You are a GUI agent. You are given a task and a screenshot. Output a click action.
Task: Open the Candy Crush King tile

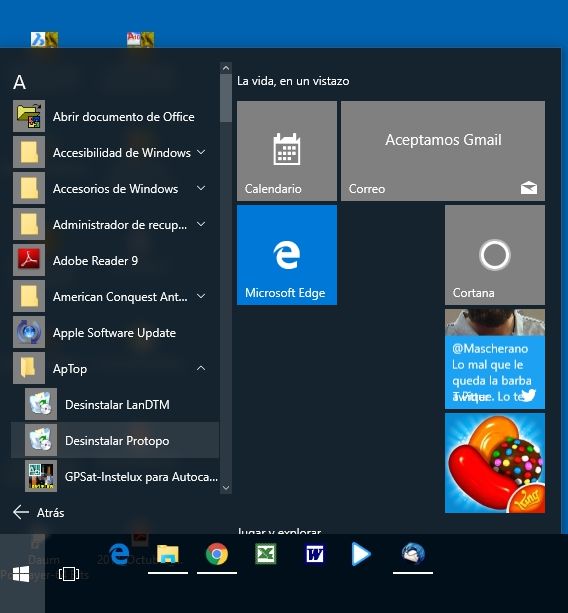point(495,463)
